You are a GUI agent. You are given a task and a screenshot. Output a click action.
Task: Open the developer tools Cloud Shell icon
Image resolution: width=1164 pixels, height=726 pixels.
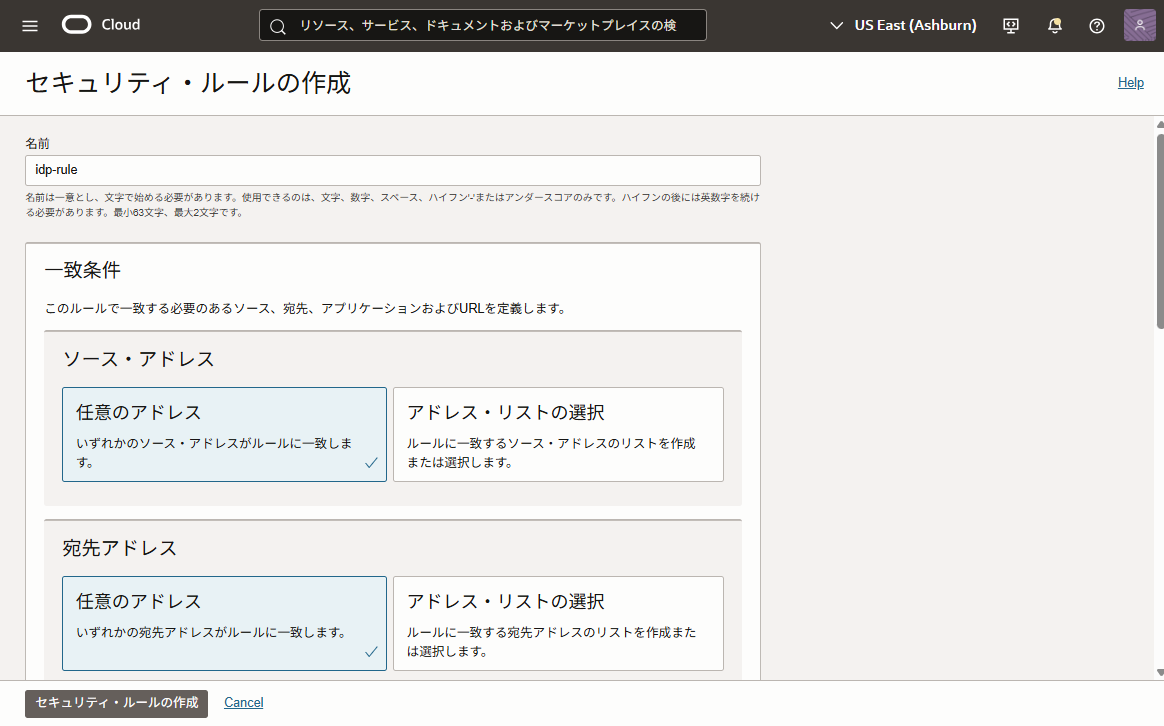coord(1011,26)
